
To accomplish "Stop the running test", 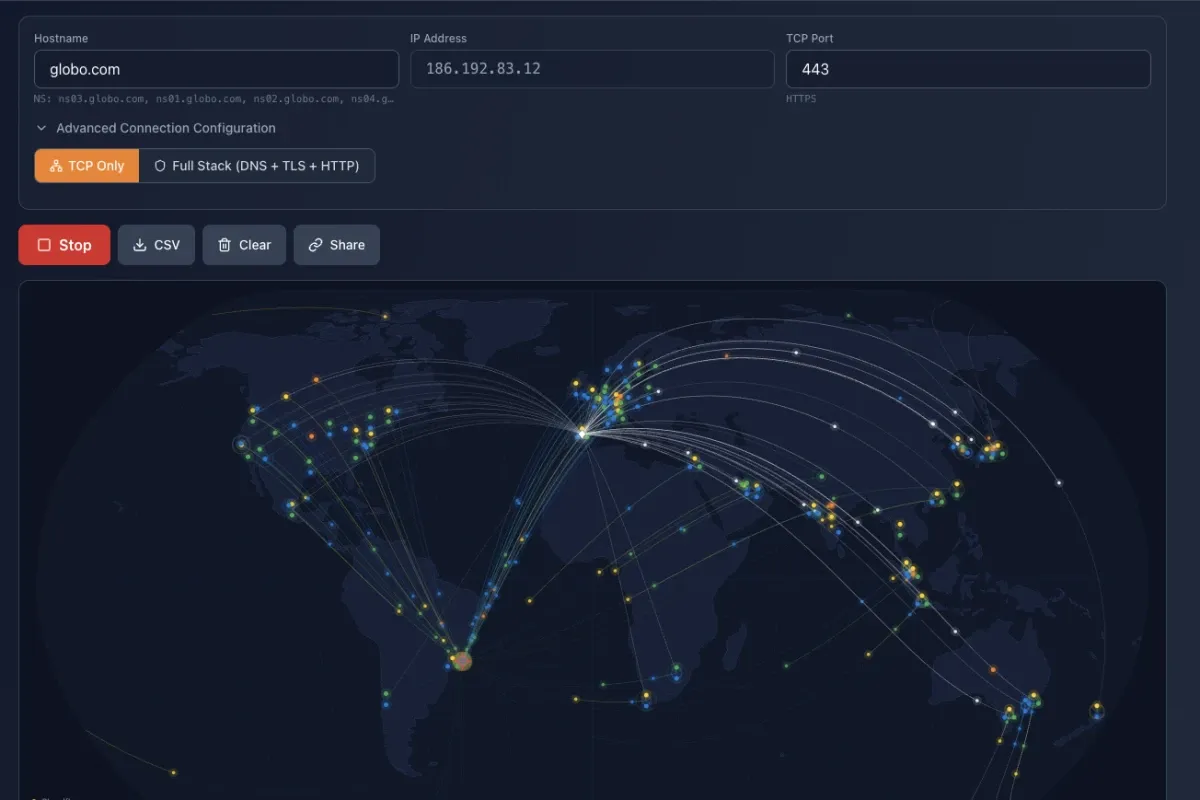I will (64, 245).
